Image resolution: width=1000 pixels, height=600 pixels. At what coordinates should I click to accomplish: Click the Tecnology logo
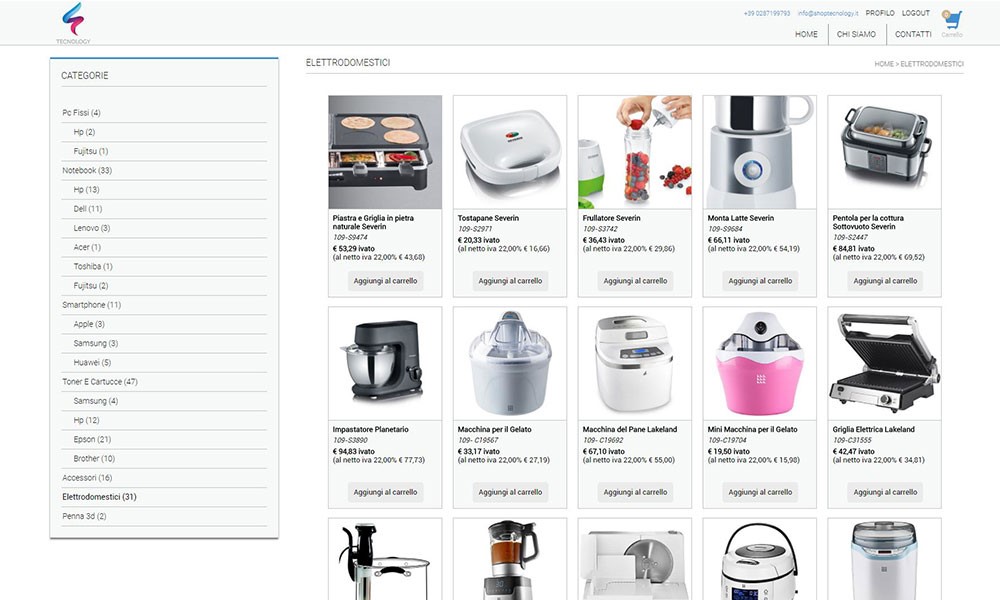point(73,23)
